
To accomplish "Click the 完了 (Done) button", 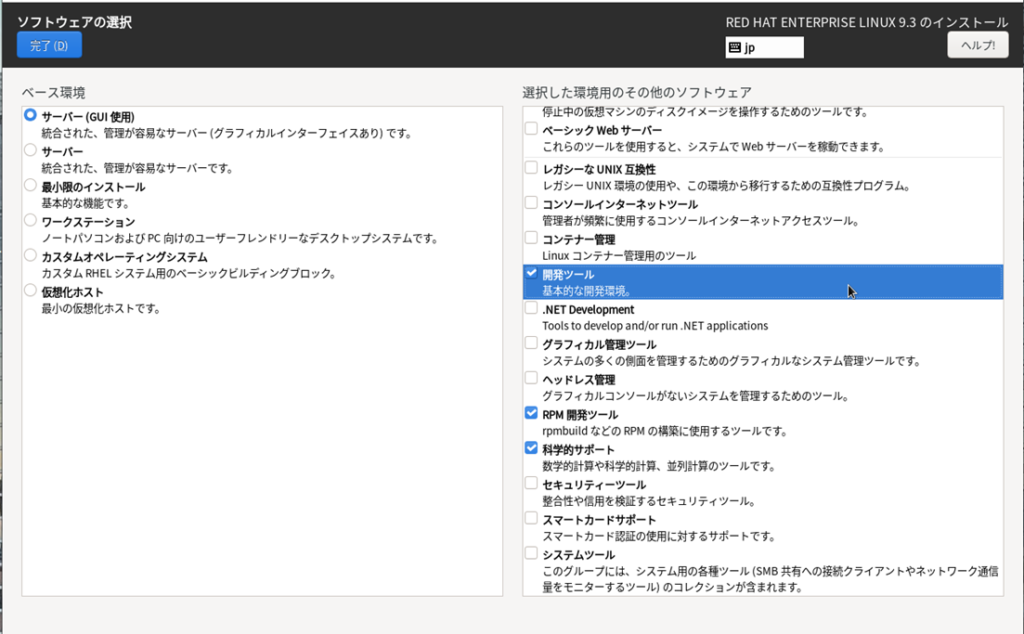I will pos(49,45).
